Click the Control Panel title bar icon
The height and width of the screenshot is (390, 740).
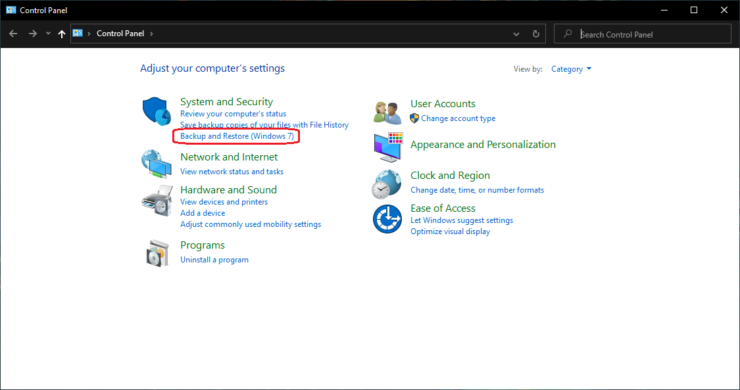click(11, 10)
